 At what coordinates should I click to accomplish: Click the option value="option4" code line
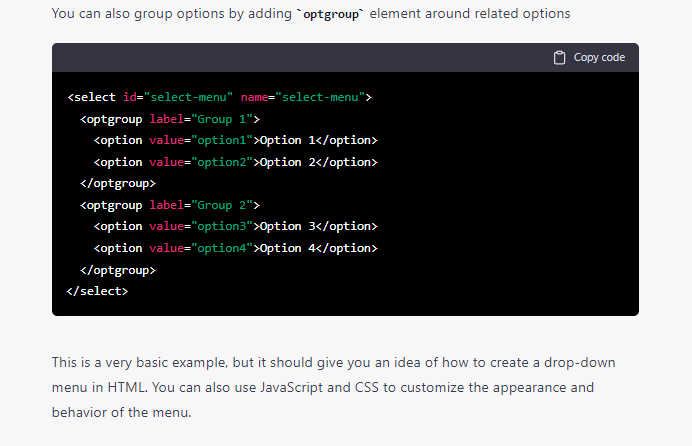pos(236,248)
